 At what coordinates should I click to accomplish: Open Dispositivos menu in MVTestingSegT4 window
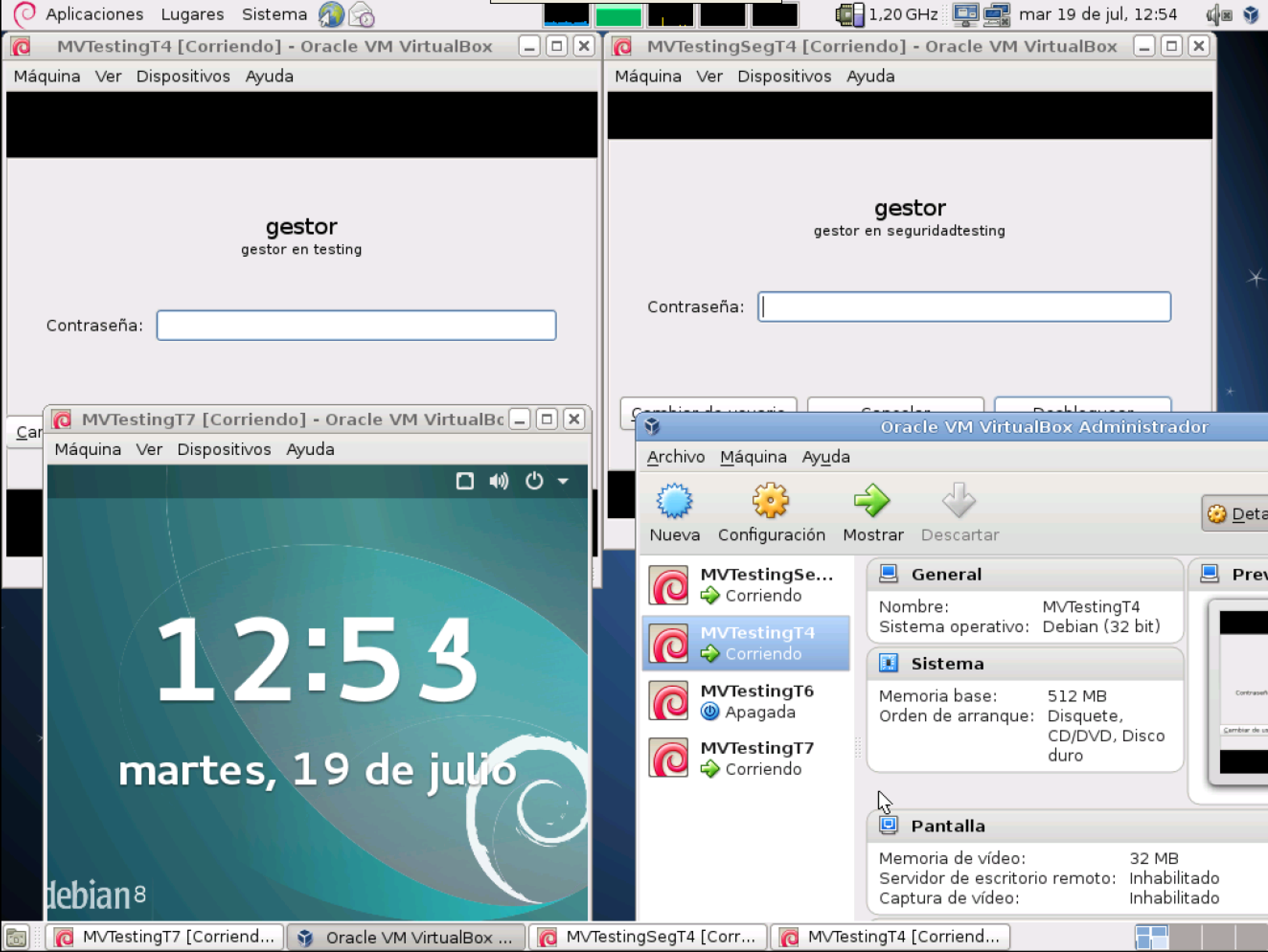784,76
